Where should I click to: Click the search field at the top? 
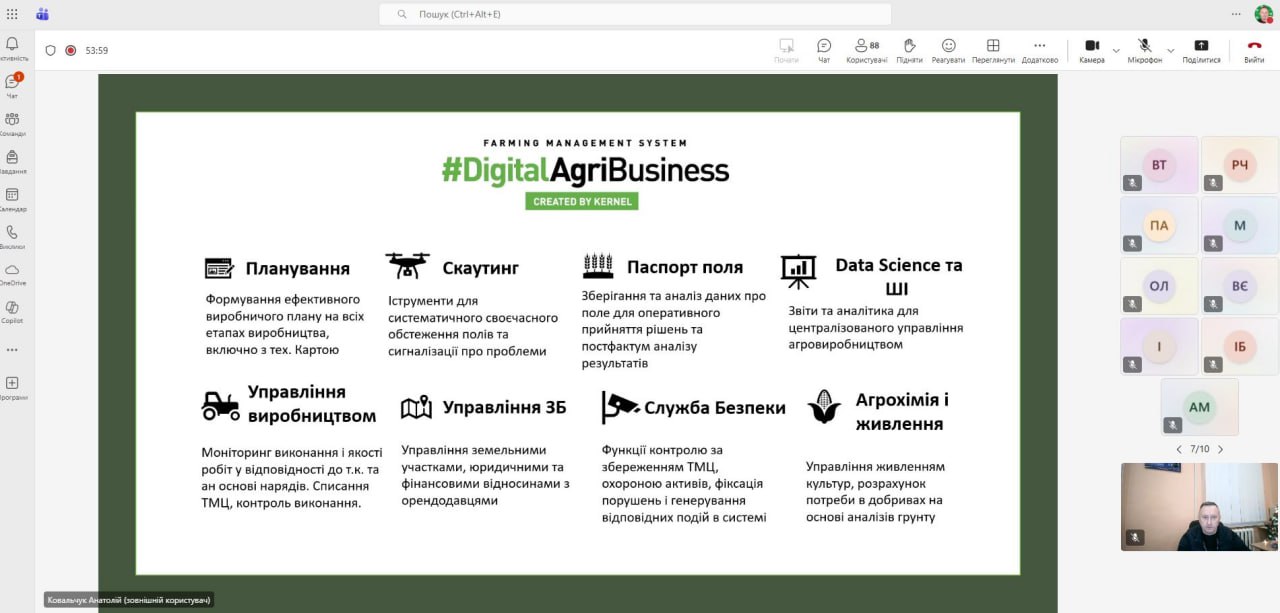coord(635,14)
